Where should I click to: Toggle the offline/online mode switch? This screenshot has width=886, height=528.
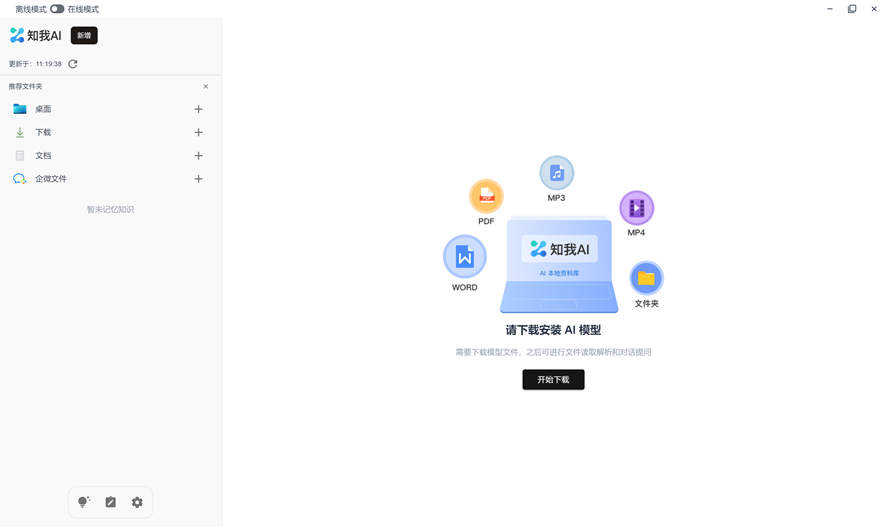(x=57, y=9)
